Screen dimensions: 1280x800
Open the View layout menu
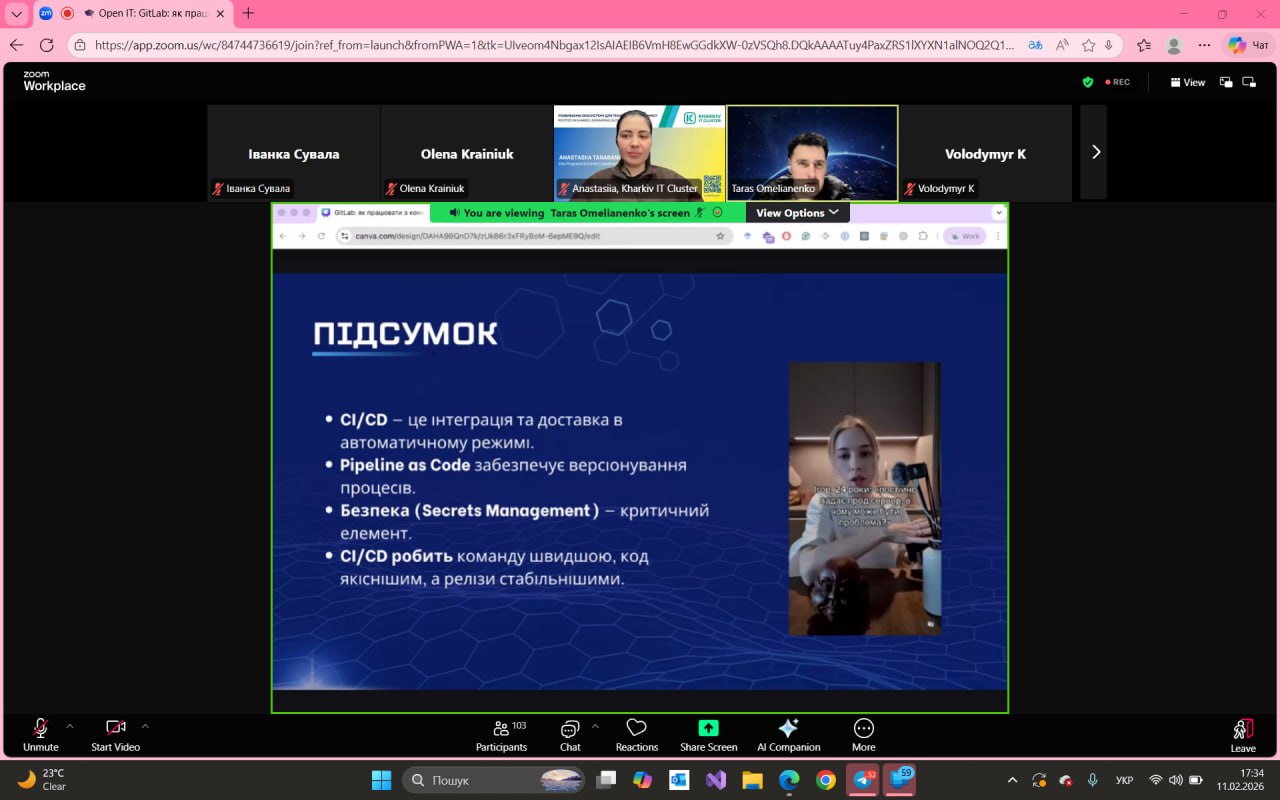(x=1188, y=82)
